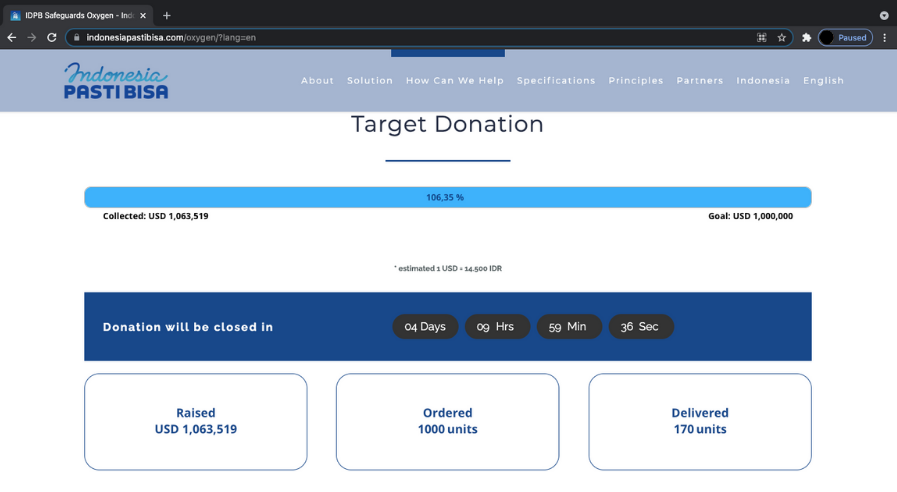Open the Extensions puzzle icon
Image resolution: width=897 pixels, height=492 pixels.
click(807, 38)
